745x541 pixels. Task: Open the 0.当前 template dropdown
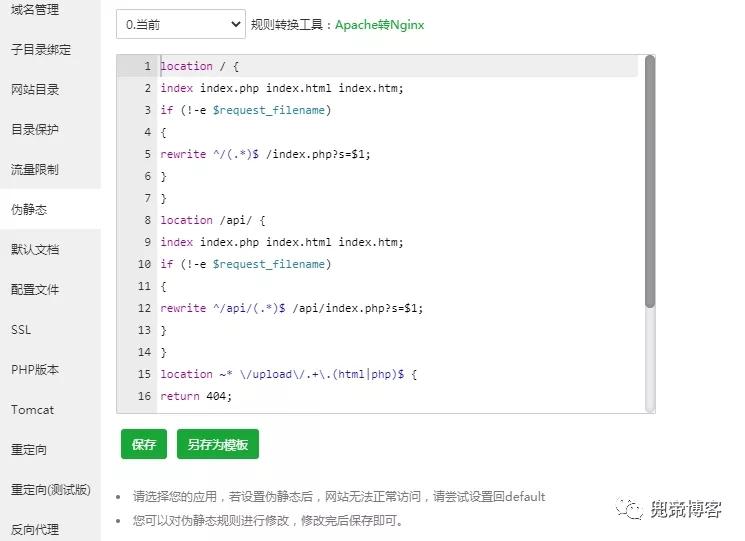[x=181, y=24]
